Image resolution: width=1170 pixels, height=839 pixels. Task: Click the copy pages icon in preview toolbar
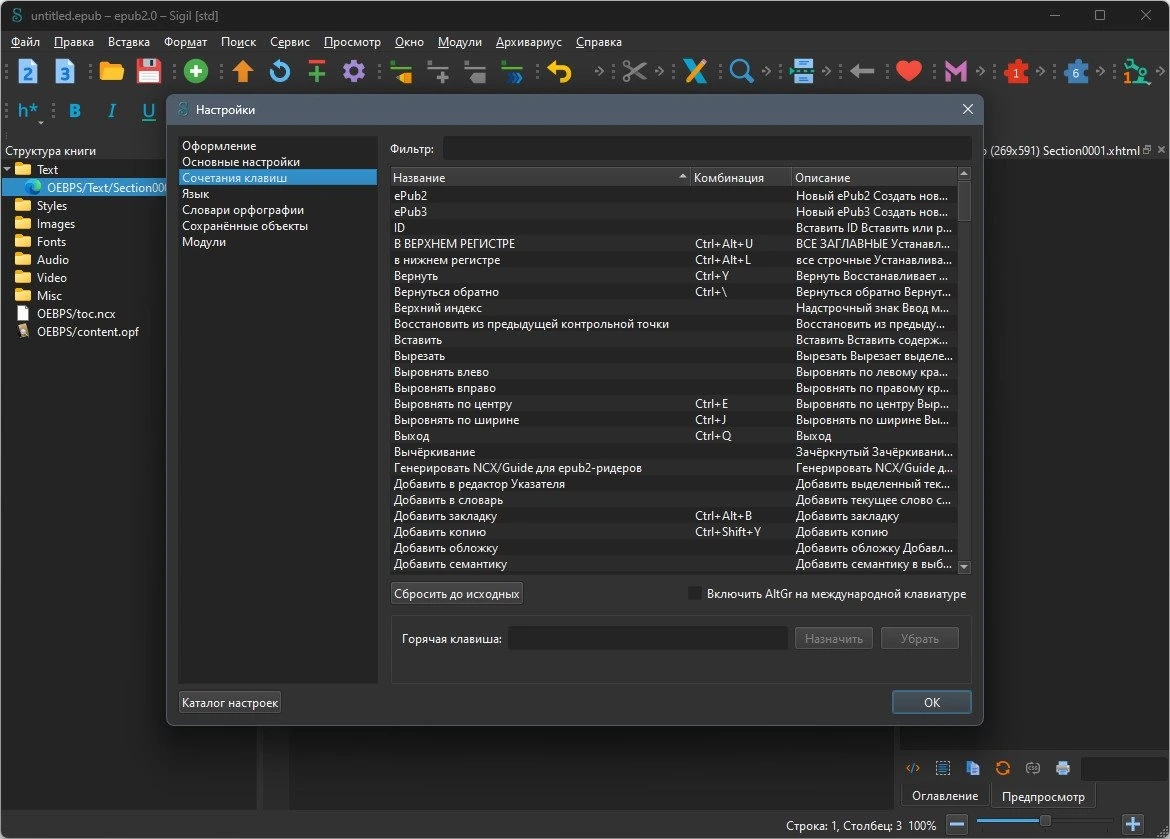point(972,768)
